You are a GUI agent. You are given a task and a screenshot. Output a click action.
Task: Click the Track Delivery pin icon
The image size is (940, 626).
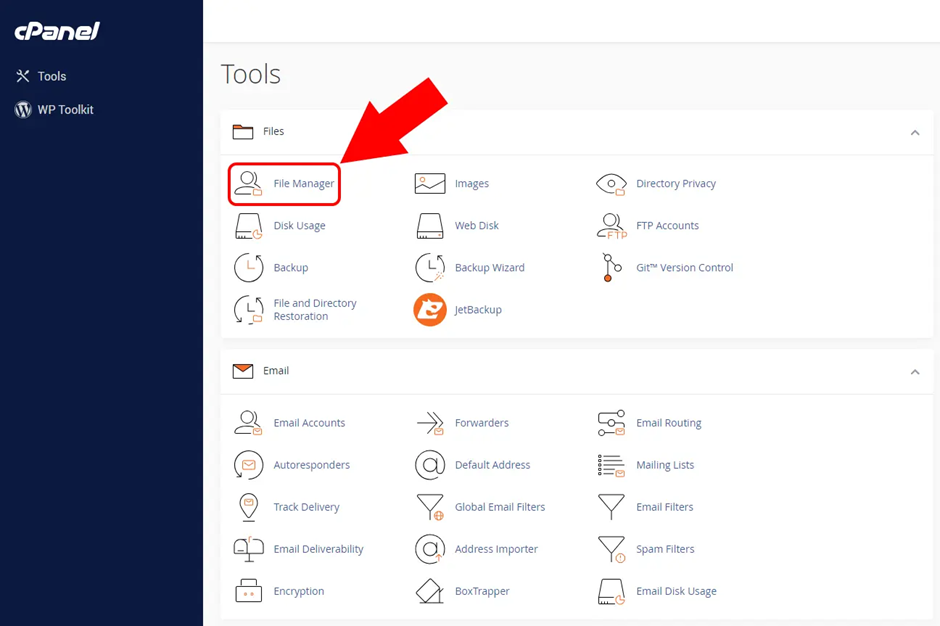pos(248,507)
